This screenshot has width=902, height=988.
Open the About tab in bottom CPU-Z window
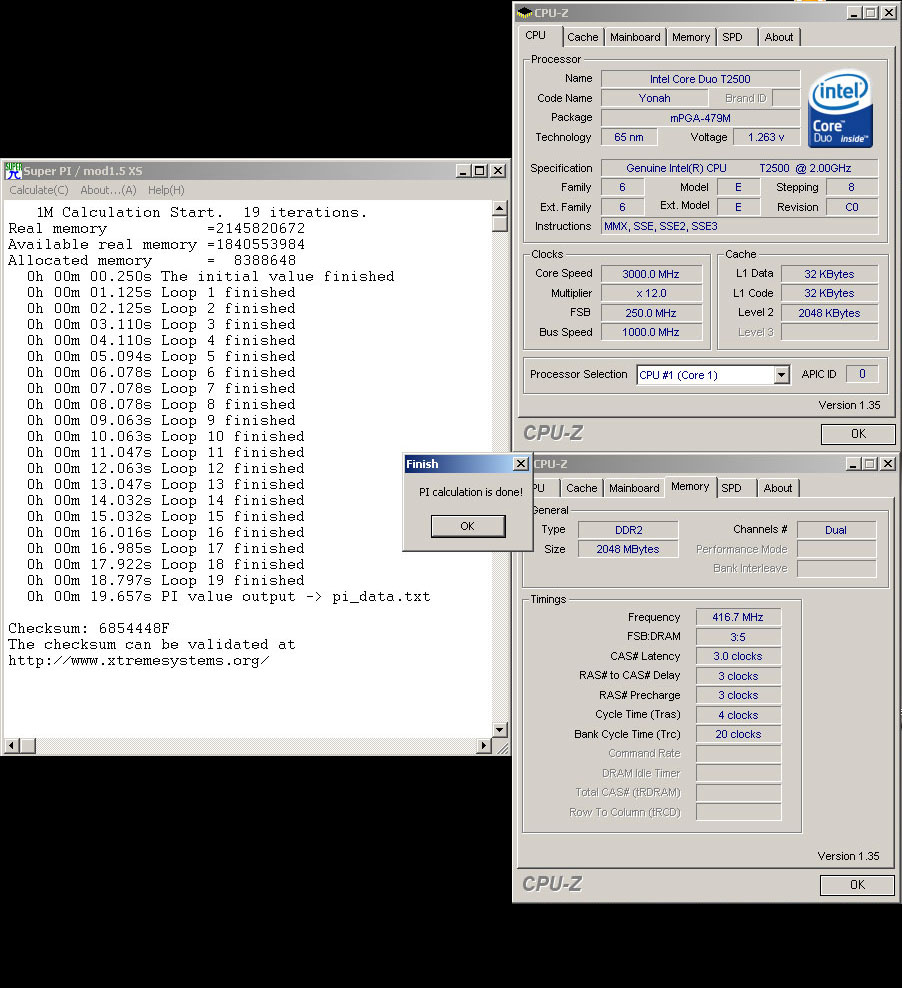point(778,488)
